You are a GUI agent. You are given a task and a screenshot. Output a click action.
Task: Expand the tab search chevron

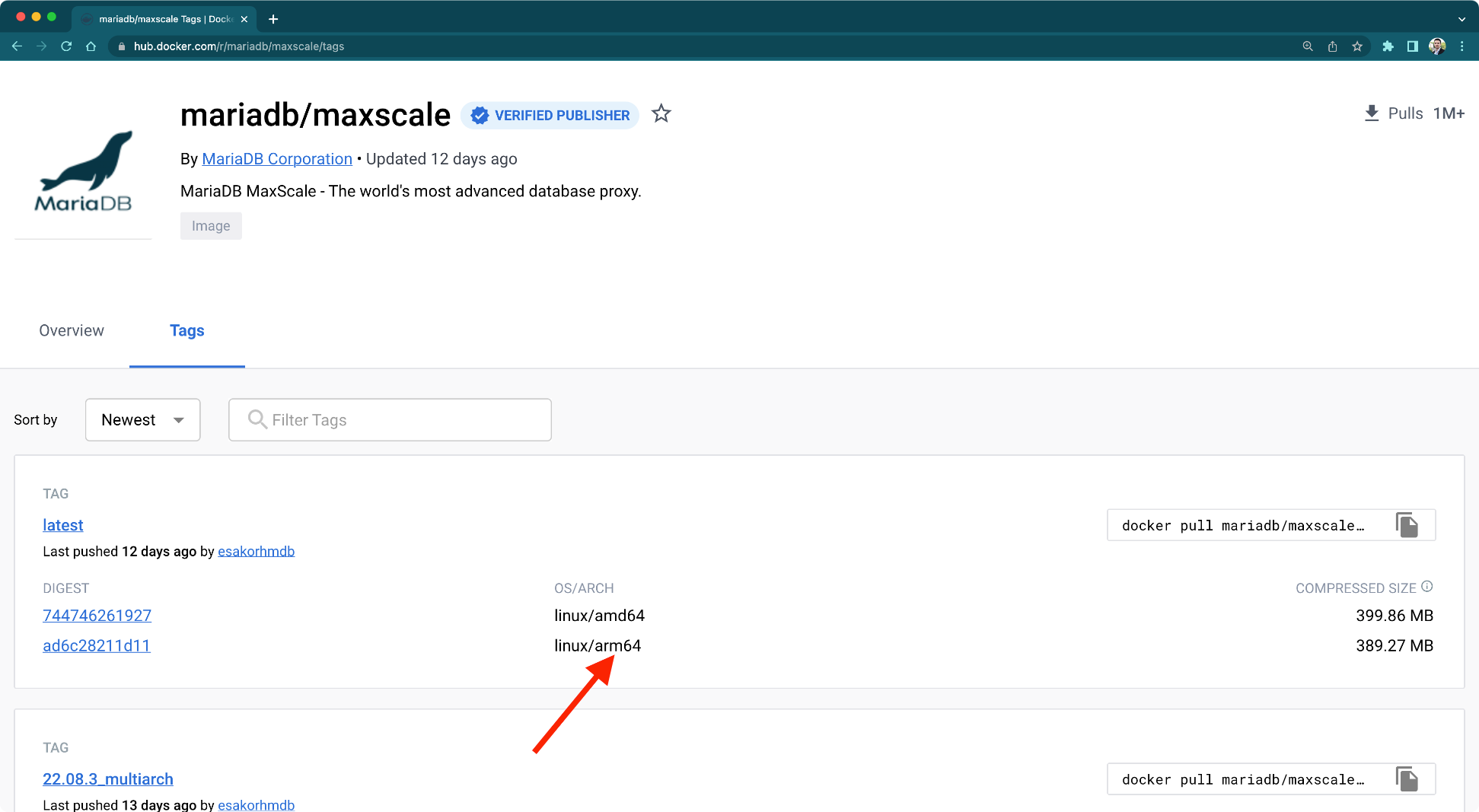(x=1461, y=19)
